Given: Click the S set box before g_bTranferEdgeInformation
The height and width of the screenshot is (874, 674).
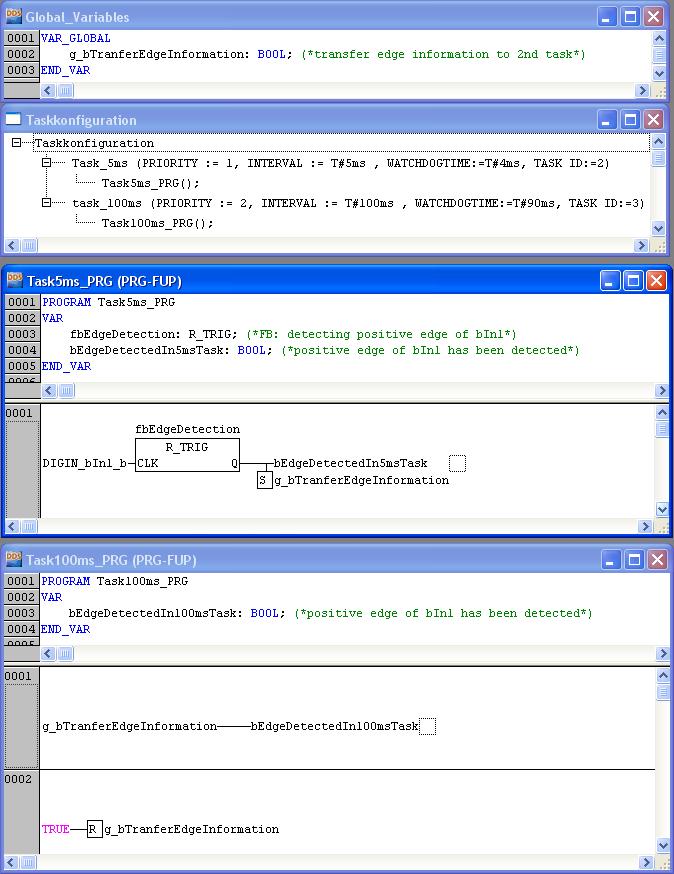Looking at the screenshot, I should tap(264, 480).
